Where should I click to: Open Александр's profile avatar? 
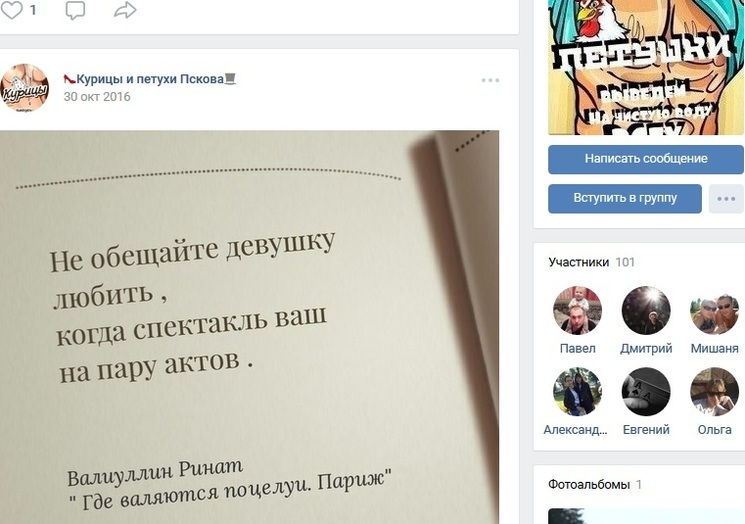[x=577, y=391]
